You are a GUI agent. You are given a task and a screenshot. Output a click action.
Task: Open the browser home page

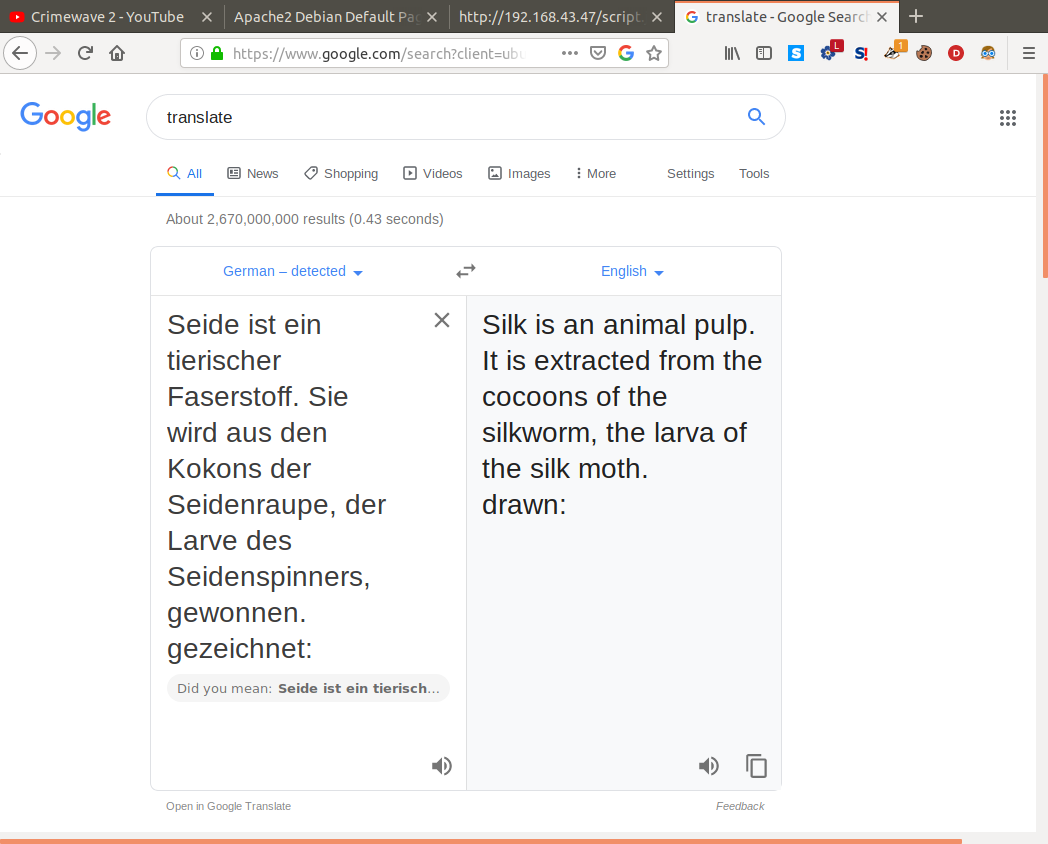click(117, 53)
